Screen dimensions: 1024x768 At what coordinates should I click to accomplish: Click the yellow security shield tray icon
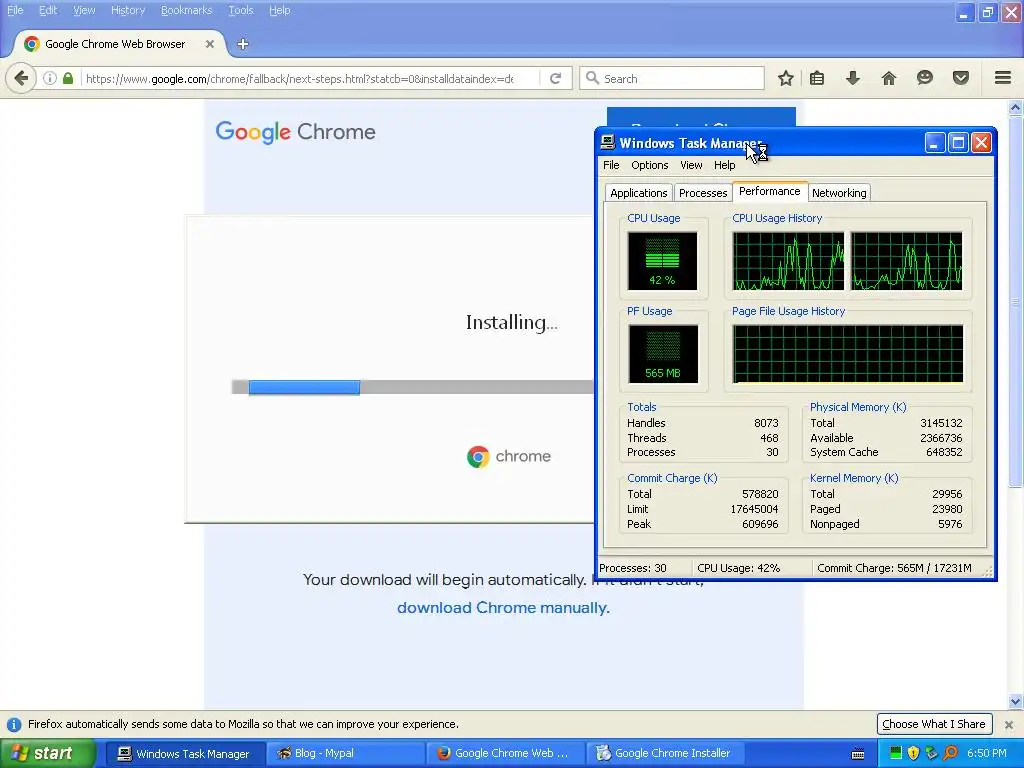(914, 754)
